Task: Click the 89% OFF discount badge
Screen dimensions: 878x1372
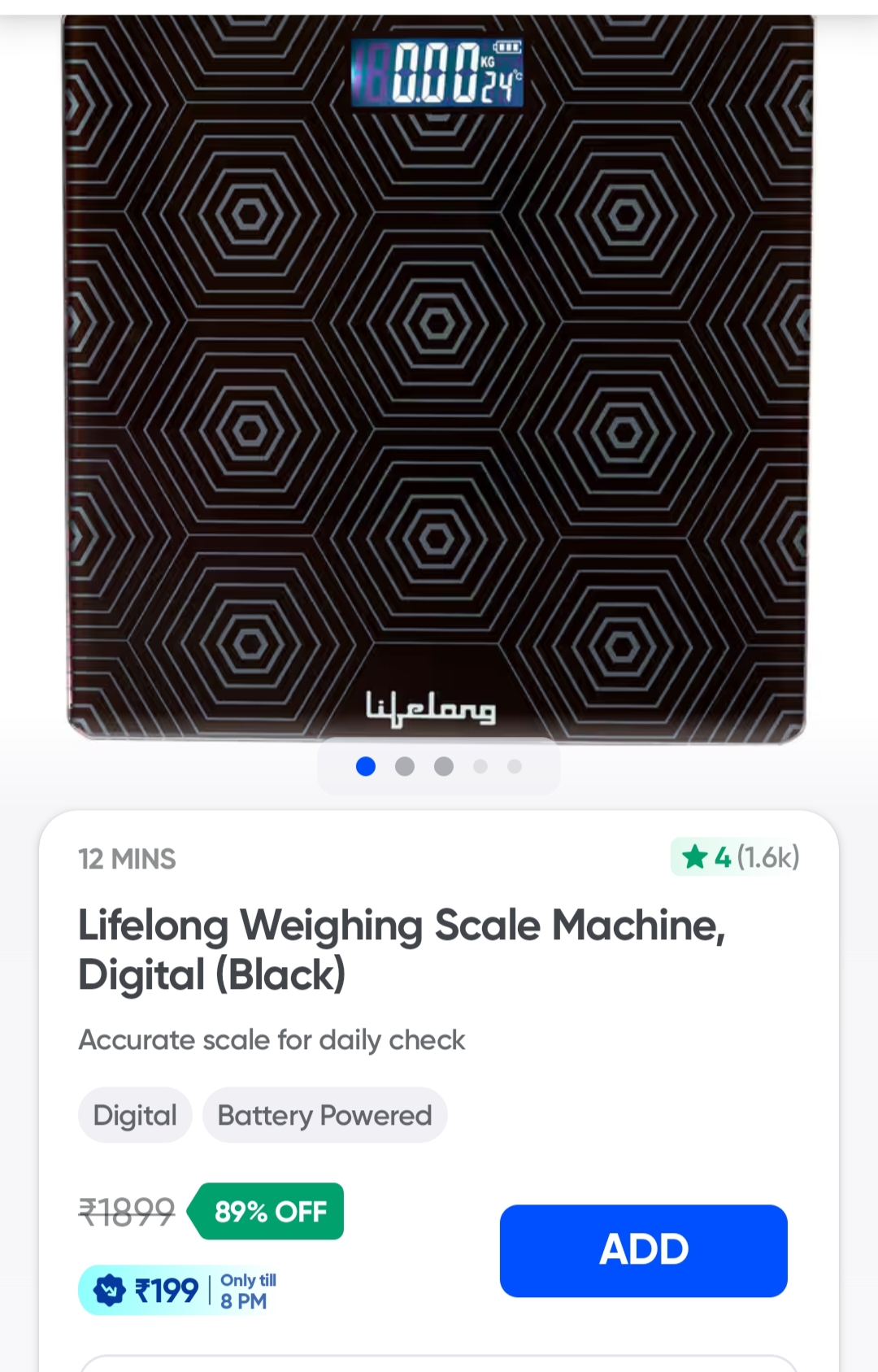Action: 269,1212
